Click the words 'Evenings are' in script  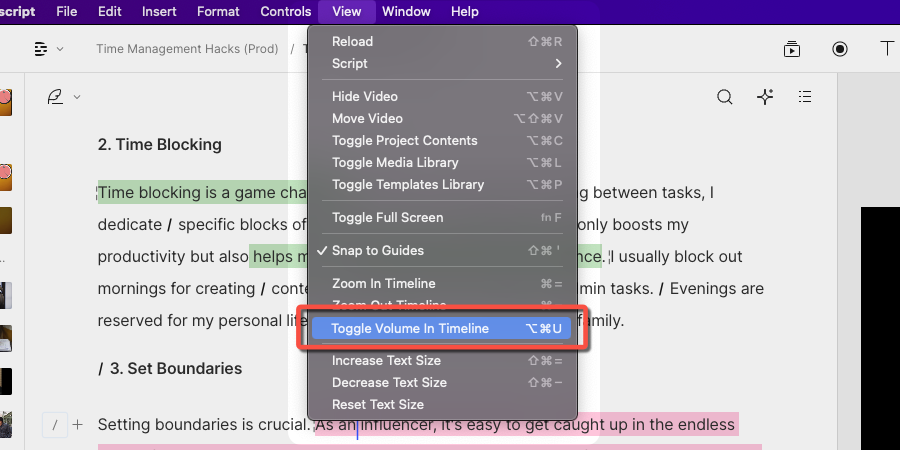[x=716, y=288]
